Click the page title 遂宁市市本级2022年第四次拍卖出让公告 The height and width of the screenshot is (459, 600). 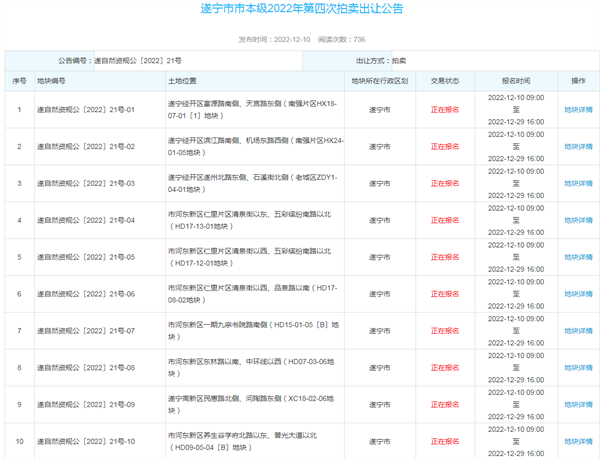pos(302,8)
